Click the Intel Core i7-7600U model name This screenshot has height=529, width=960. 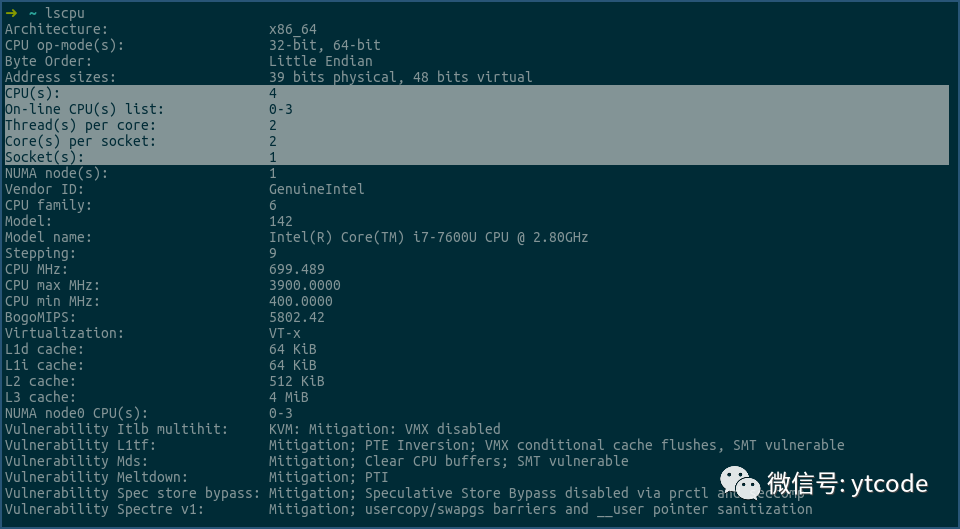coord(428,237)
